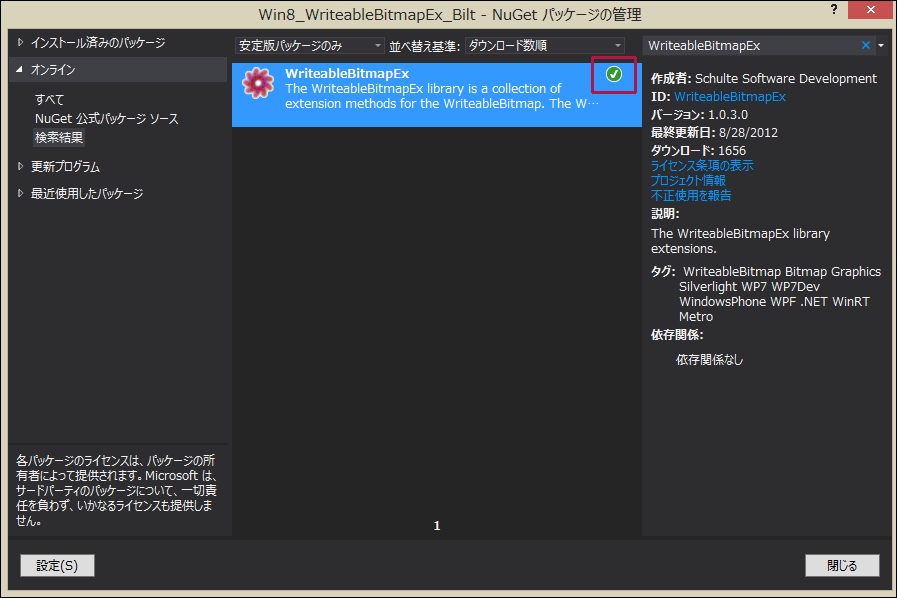Select すべて under online sources
This screenshot has height=598, width=897.
pyautogui.click(x=49, y=99)
